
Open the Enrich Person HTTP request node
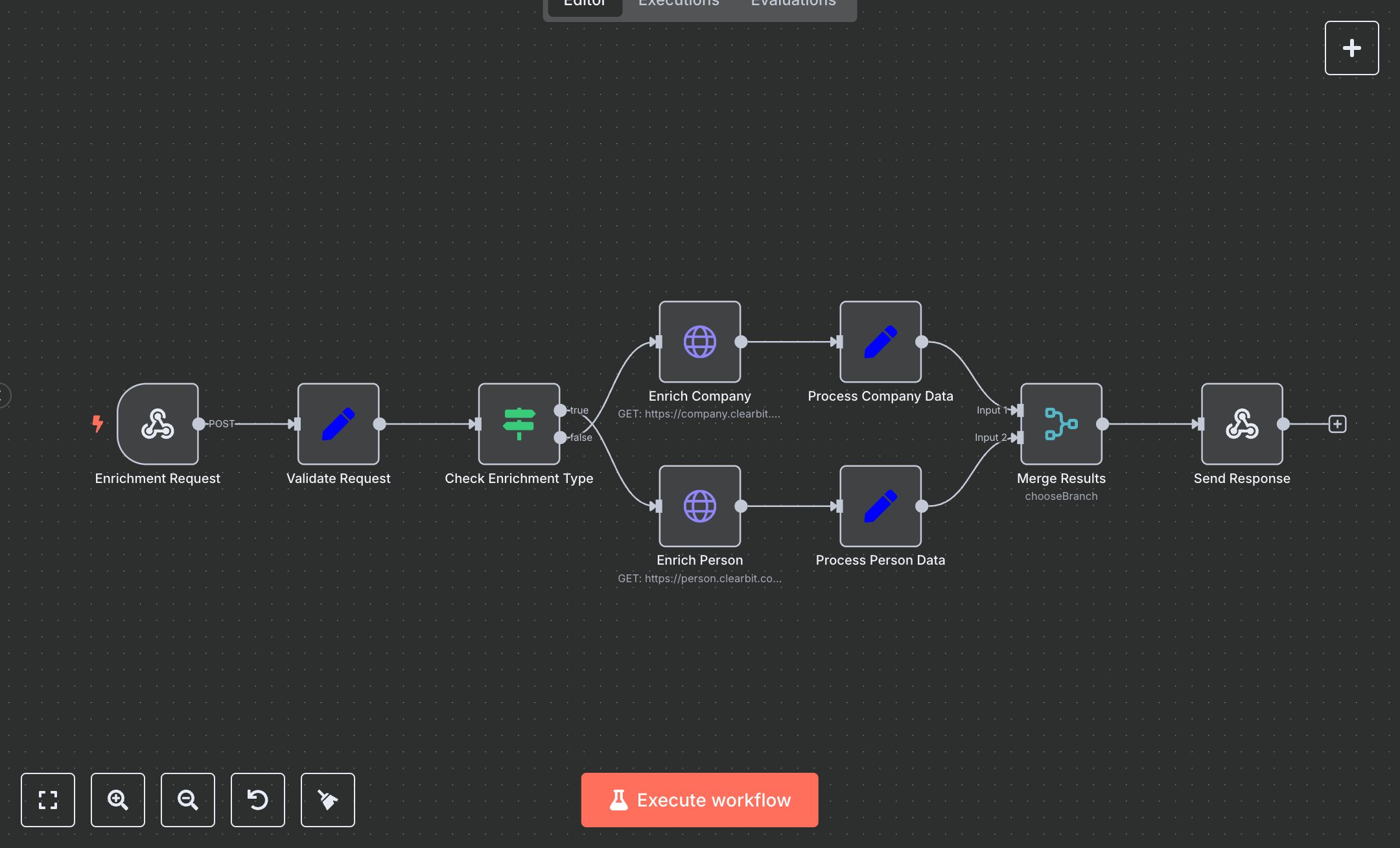(x=699, y=507)
